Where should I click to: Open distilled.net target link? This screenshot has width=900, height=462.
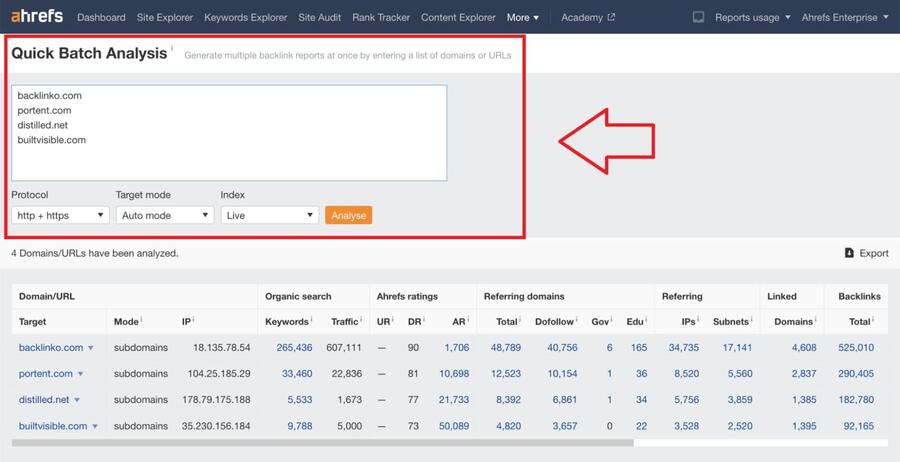point(44,399)
